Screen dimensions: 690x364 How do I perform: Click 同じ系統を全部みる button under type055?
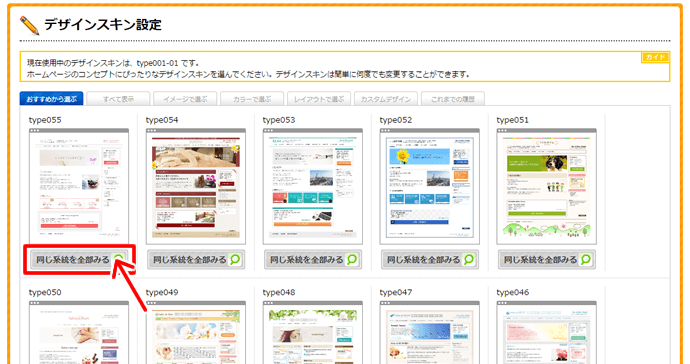coord(79,260)
